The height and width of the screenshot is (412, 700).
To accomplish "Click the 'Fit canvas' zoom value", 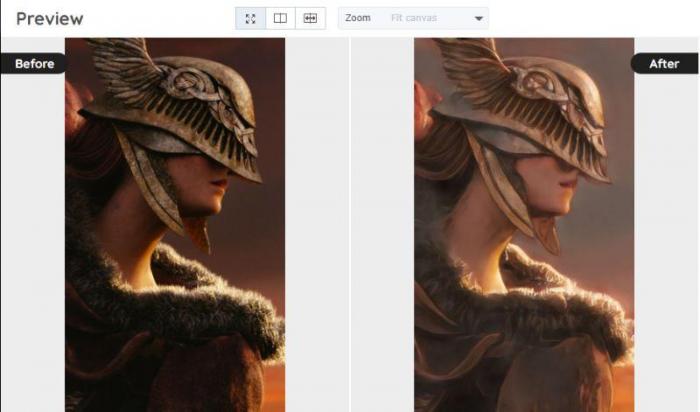I will click(414, 18).
